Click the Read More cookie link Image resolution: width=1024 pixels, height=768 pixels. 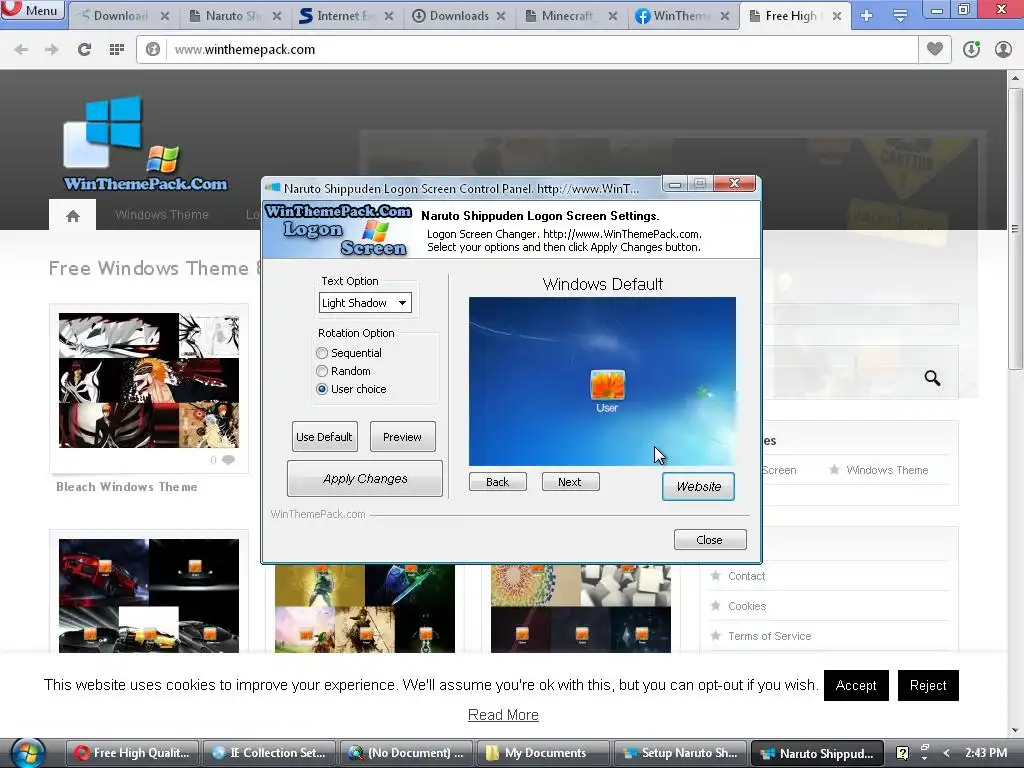click(503, 715)
